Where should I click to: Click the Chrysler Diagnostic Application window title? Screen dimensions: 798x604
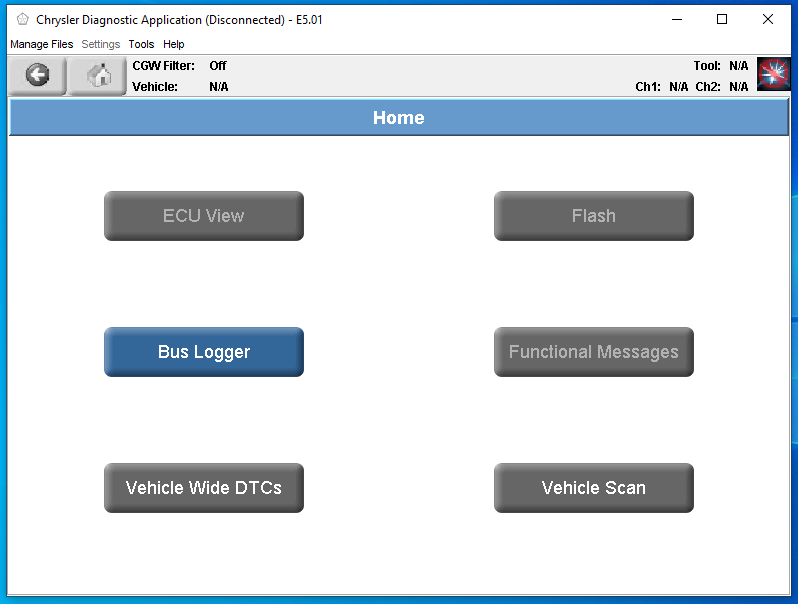(x=179, y=20)
